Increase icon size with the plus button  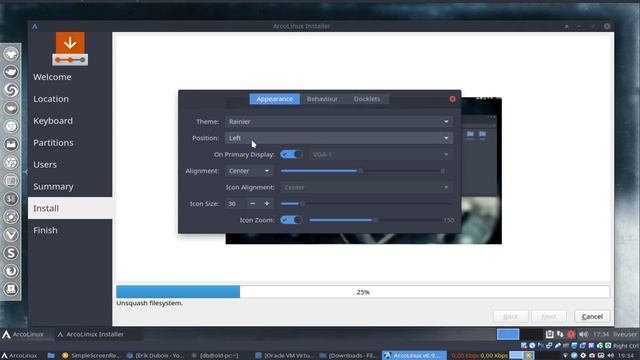click(267, 203)
